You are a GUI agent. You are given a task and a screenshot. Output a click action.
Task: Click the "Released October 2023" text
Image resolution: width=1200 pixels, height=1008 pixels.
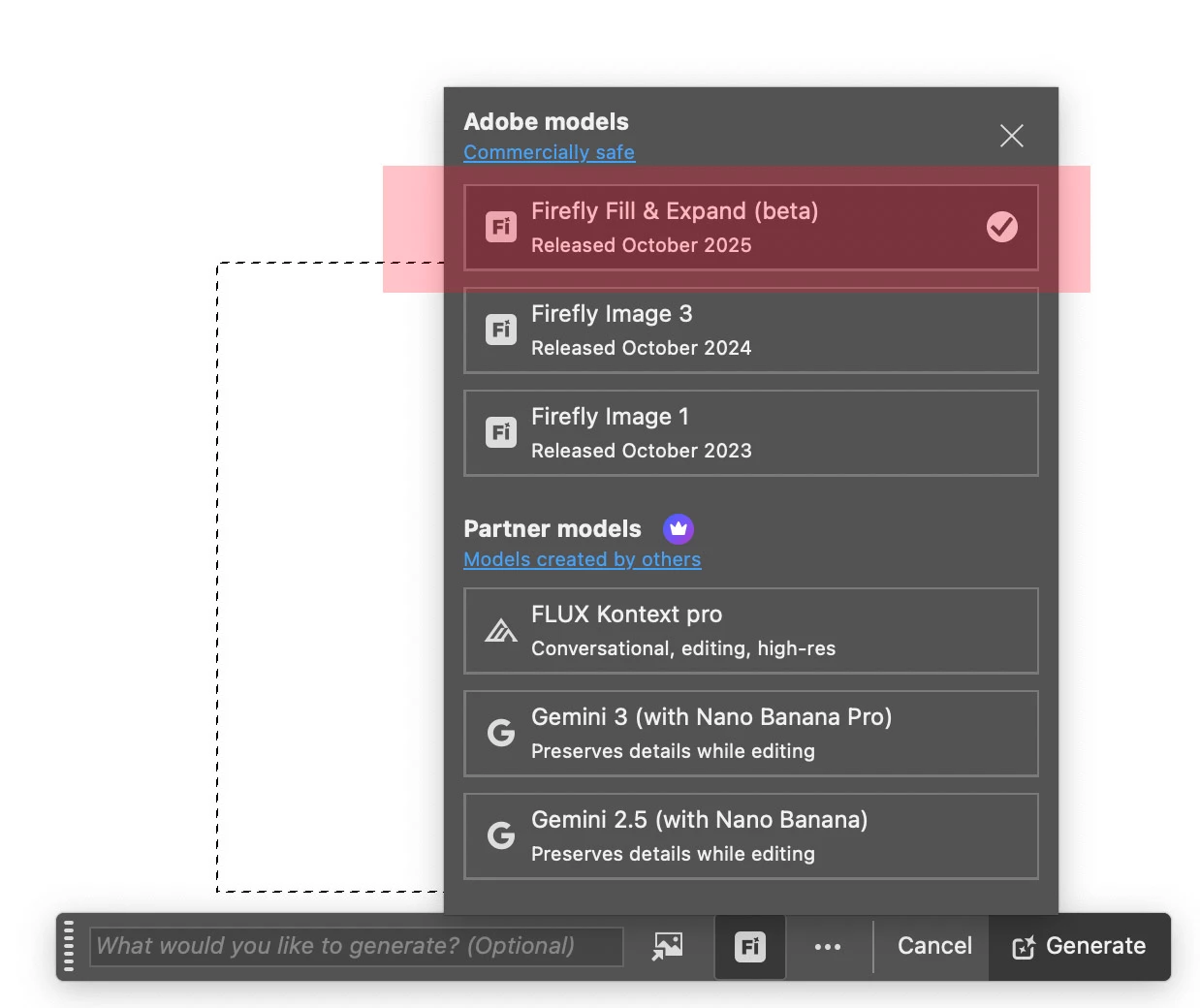click(x=642, y=451)
